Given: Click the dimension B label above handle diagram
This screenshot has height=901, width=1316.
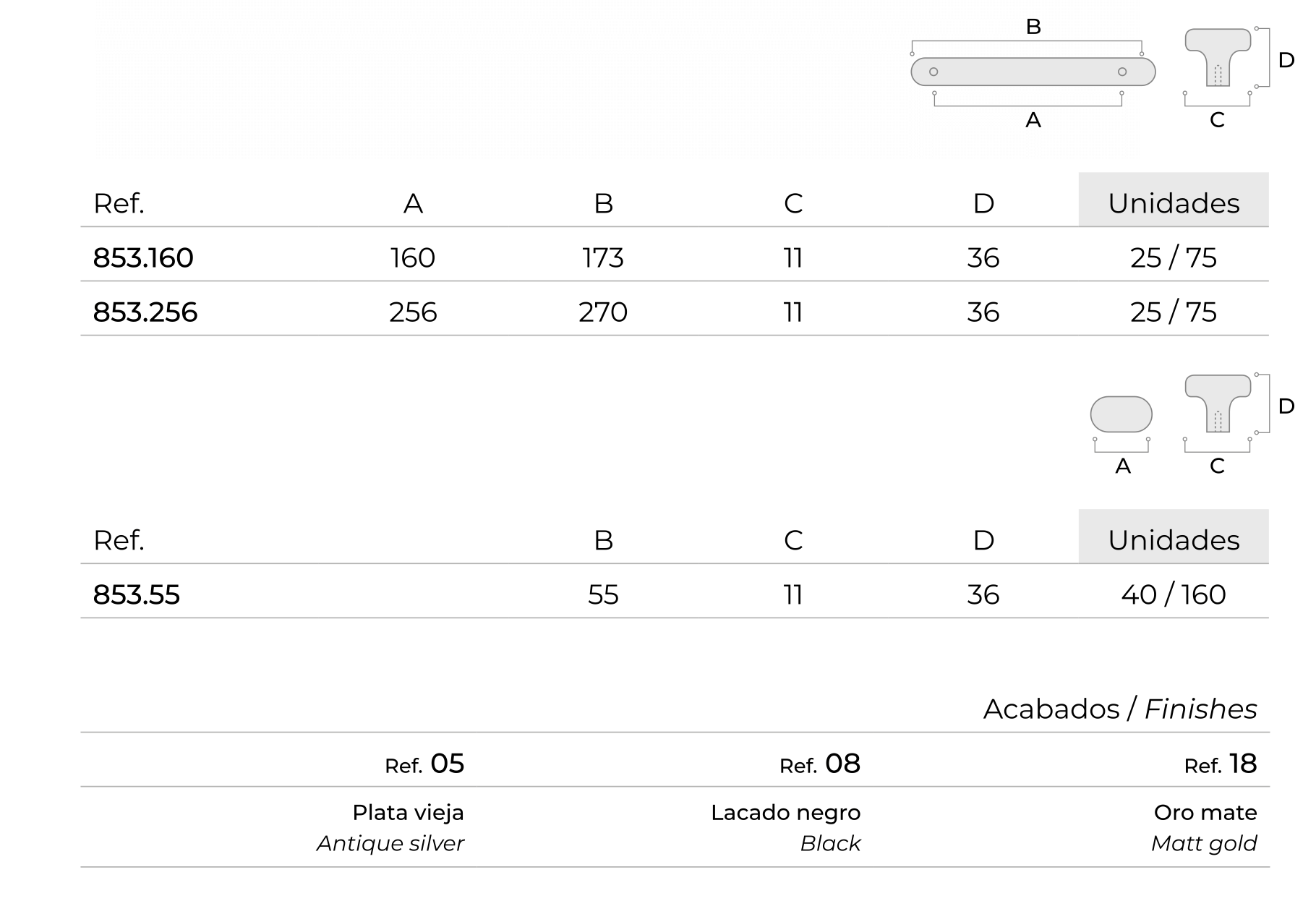Looking at the screenshot, I should (1033, 27).
